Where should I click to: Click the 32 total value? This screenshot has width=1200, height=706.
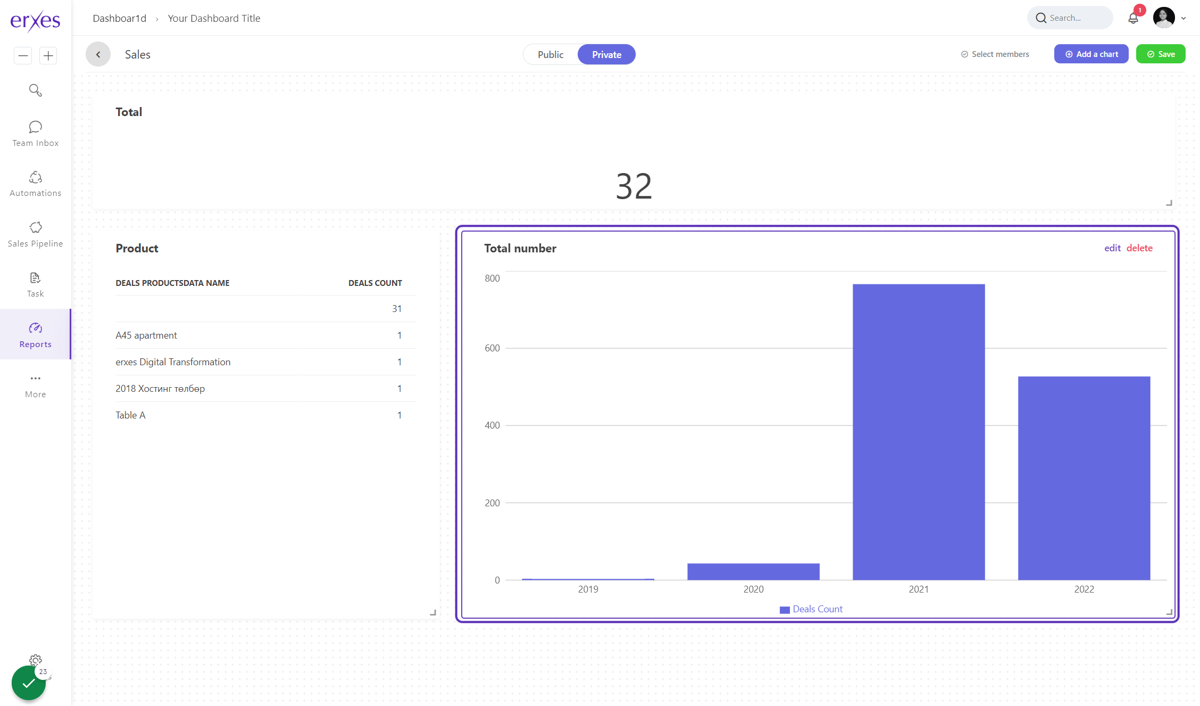tap(634, 185)
